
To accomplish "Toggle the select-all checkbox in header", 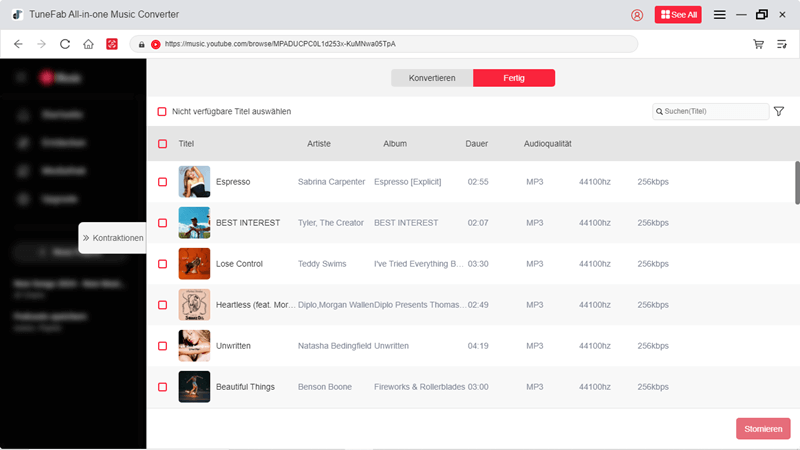I will 162,144.
